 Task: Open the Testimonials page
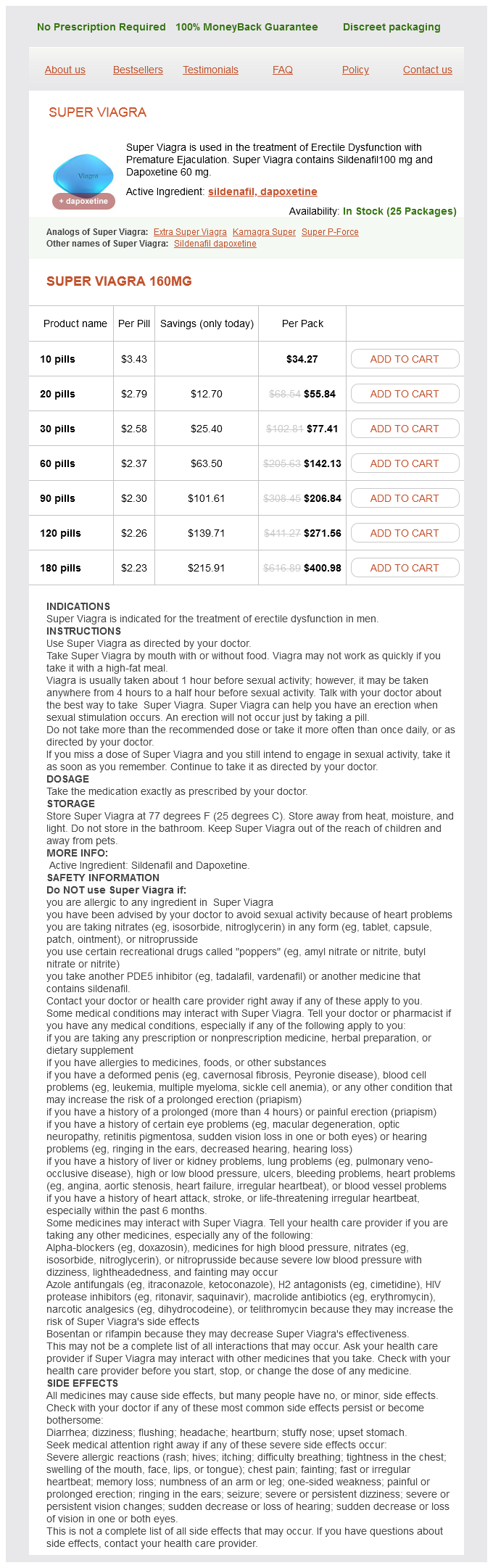(x=210, y=70)
